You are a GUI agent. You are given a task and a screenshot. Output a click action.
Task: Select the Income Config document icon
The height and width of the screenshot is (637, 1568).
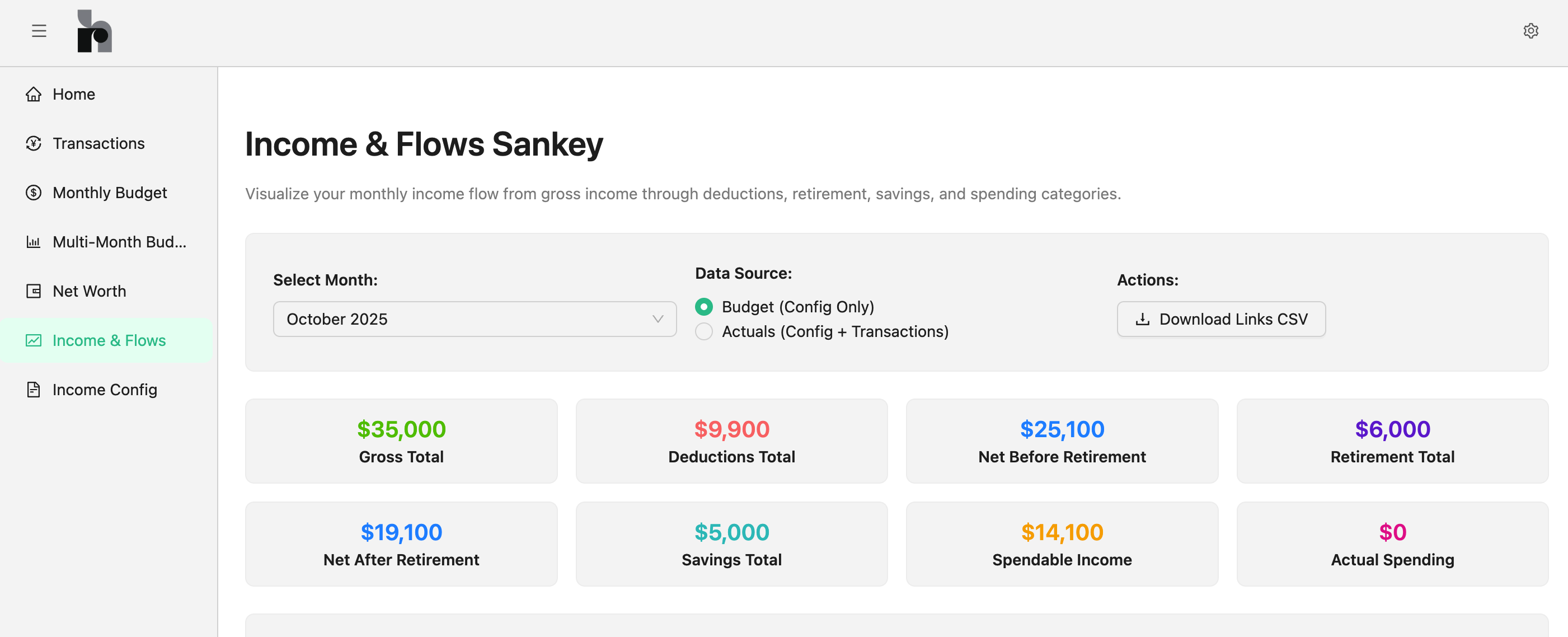(x=34, y=390)
